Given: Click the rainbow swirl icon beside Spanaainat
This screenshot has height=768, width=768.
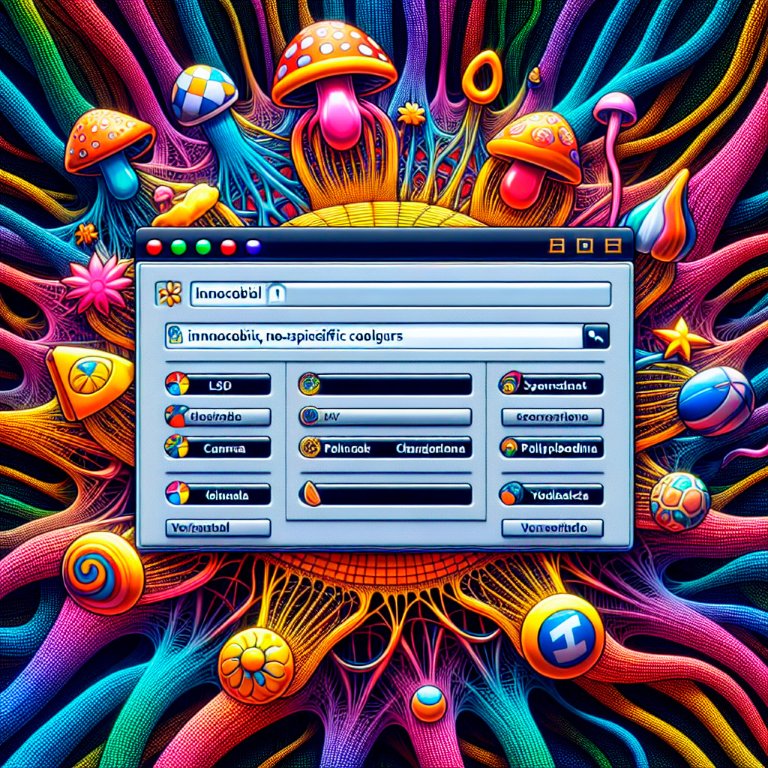Looking at the screenshot, I should pyautogui.click(x=511, y=383).
